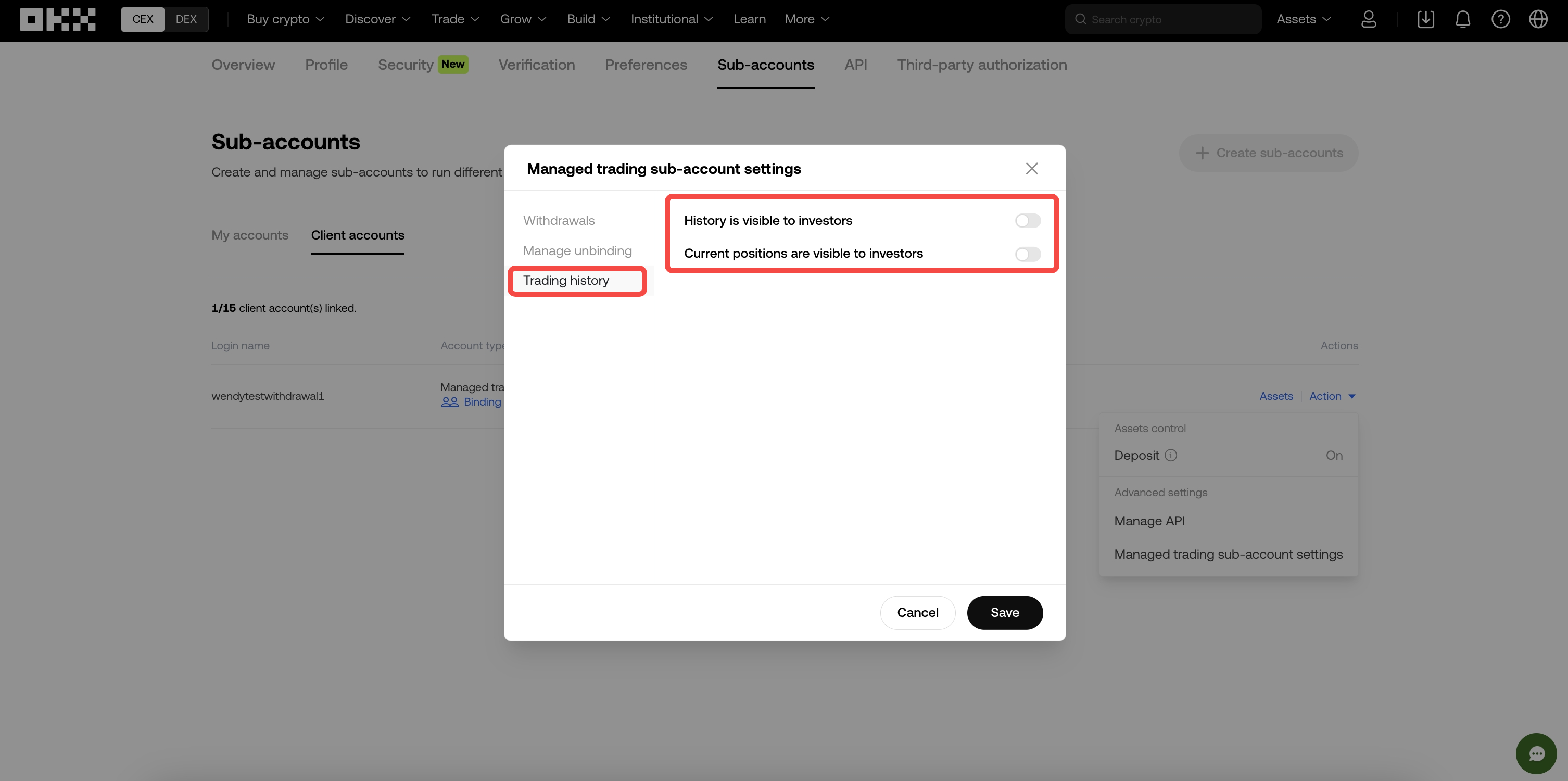
Task: Switch from CEX to DEX mode
Action: click(x=186, y=19)
